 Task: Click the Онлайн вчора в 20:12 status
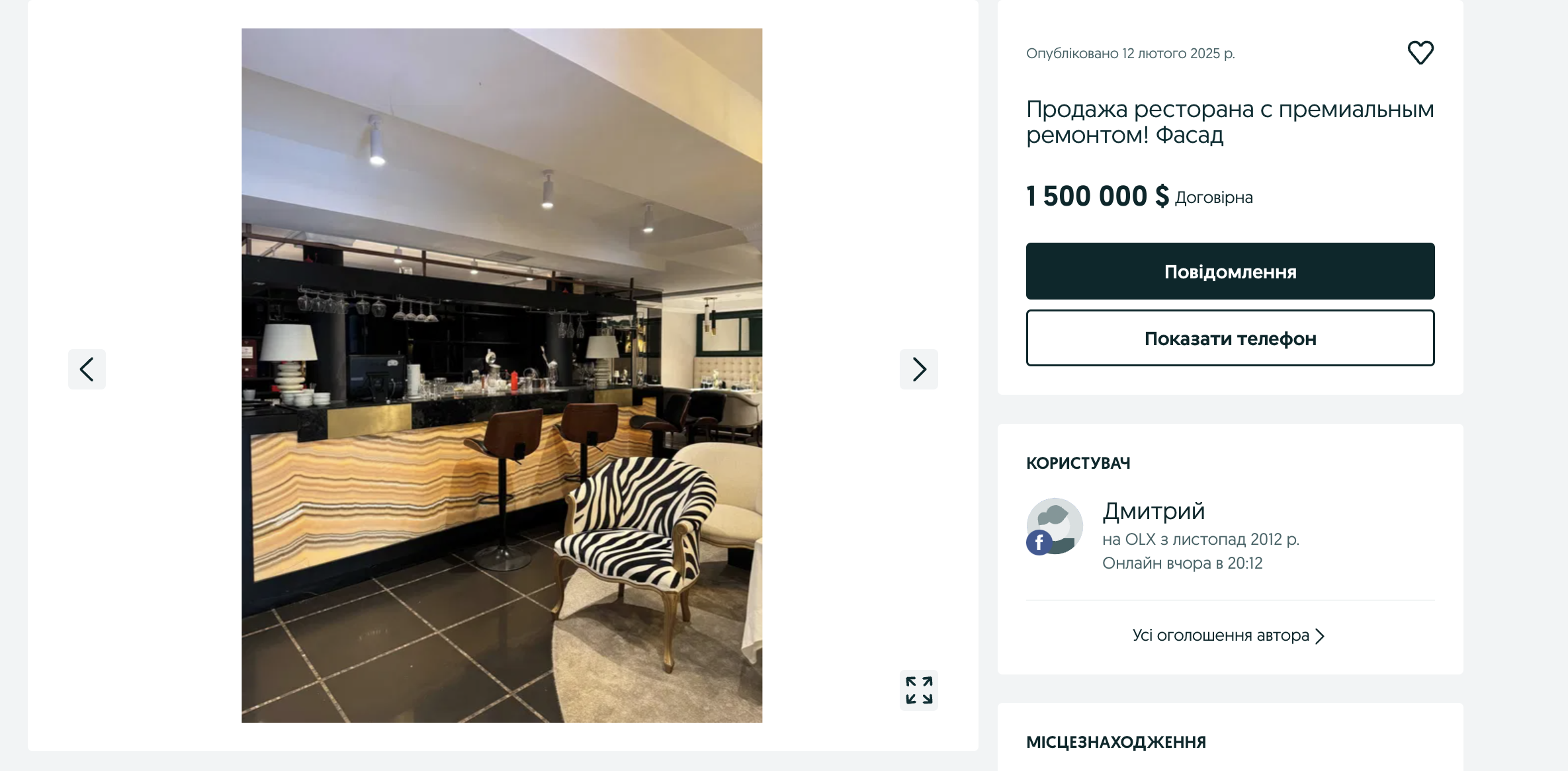click(x=1182, y=563)
